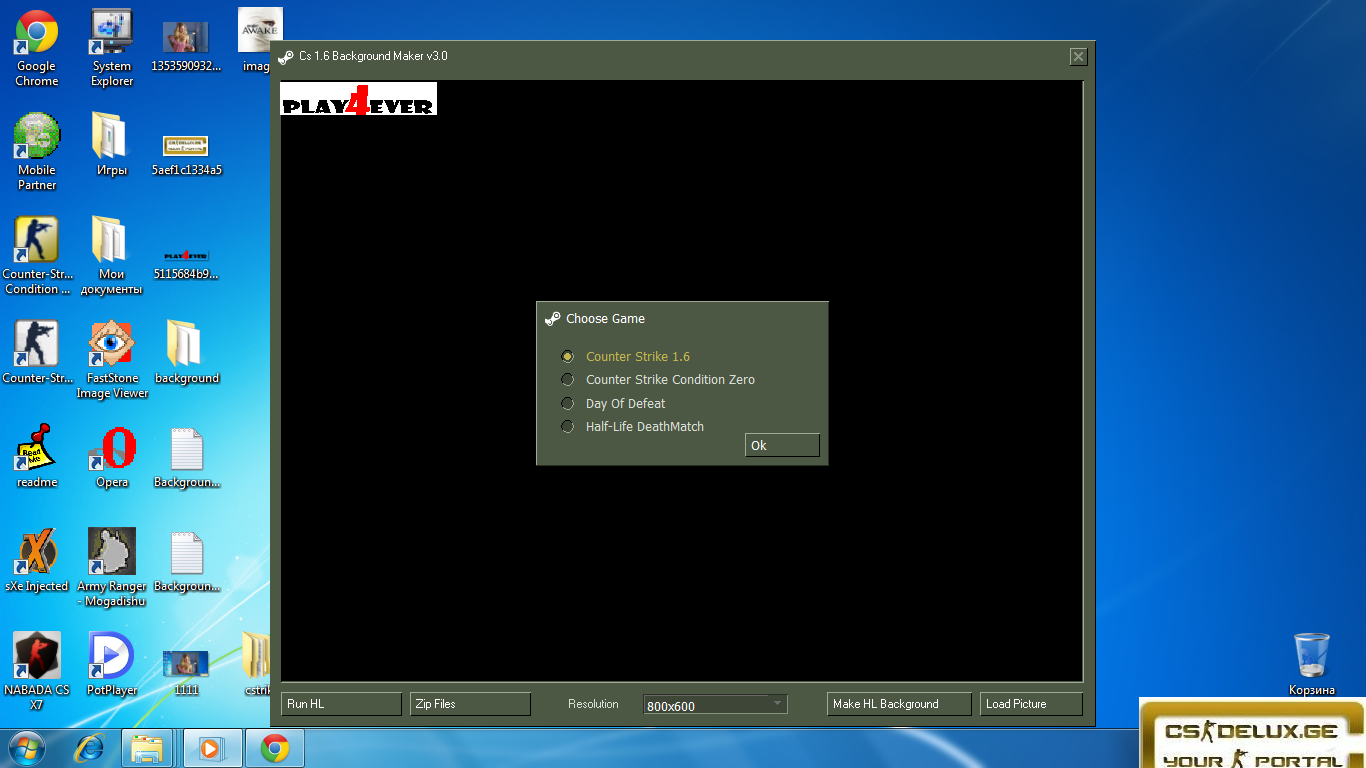Click the Play4Ever logo banner
The image size is (1366, 768).
pos(358,100)
